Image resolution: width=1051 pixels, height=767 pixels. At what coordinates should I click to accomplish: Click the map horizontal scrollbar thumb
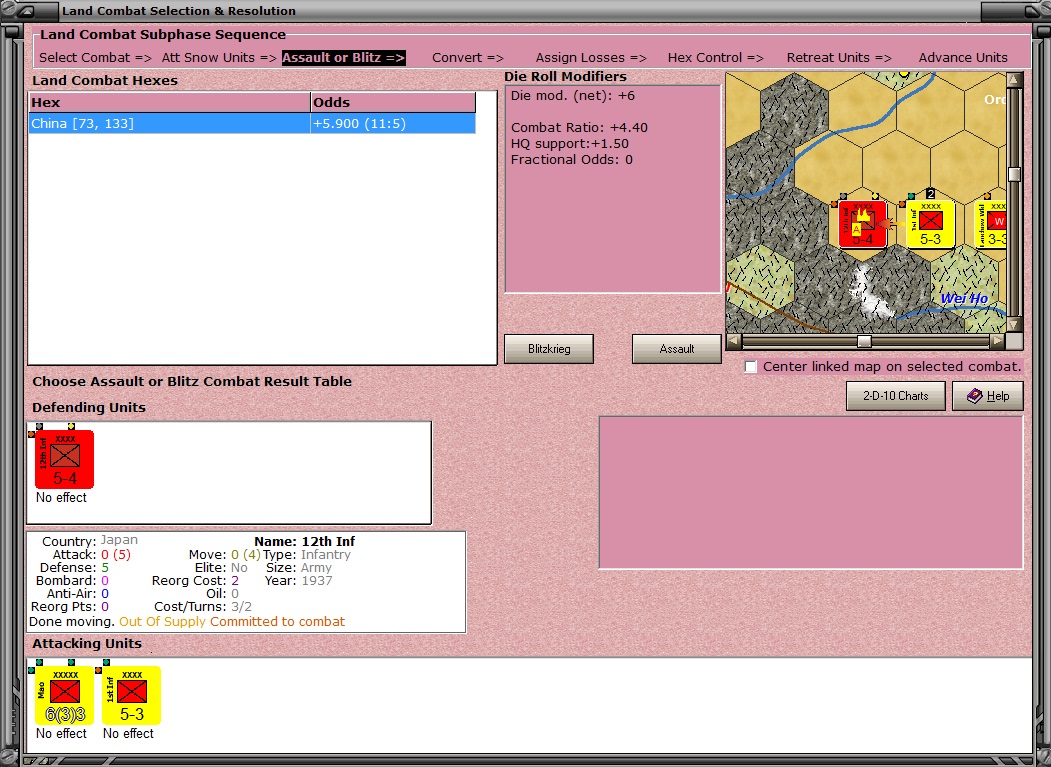pyautogui.click(x=864, y=341)
